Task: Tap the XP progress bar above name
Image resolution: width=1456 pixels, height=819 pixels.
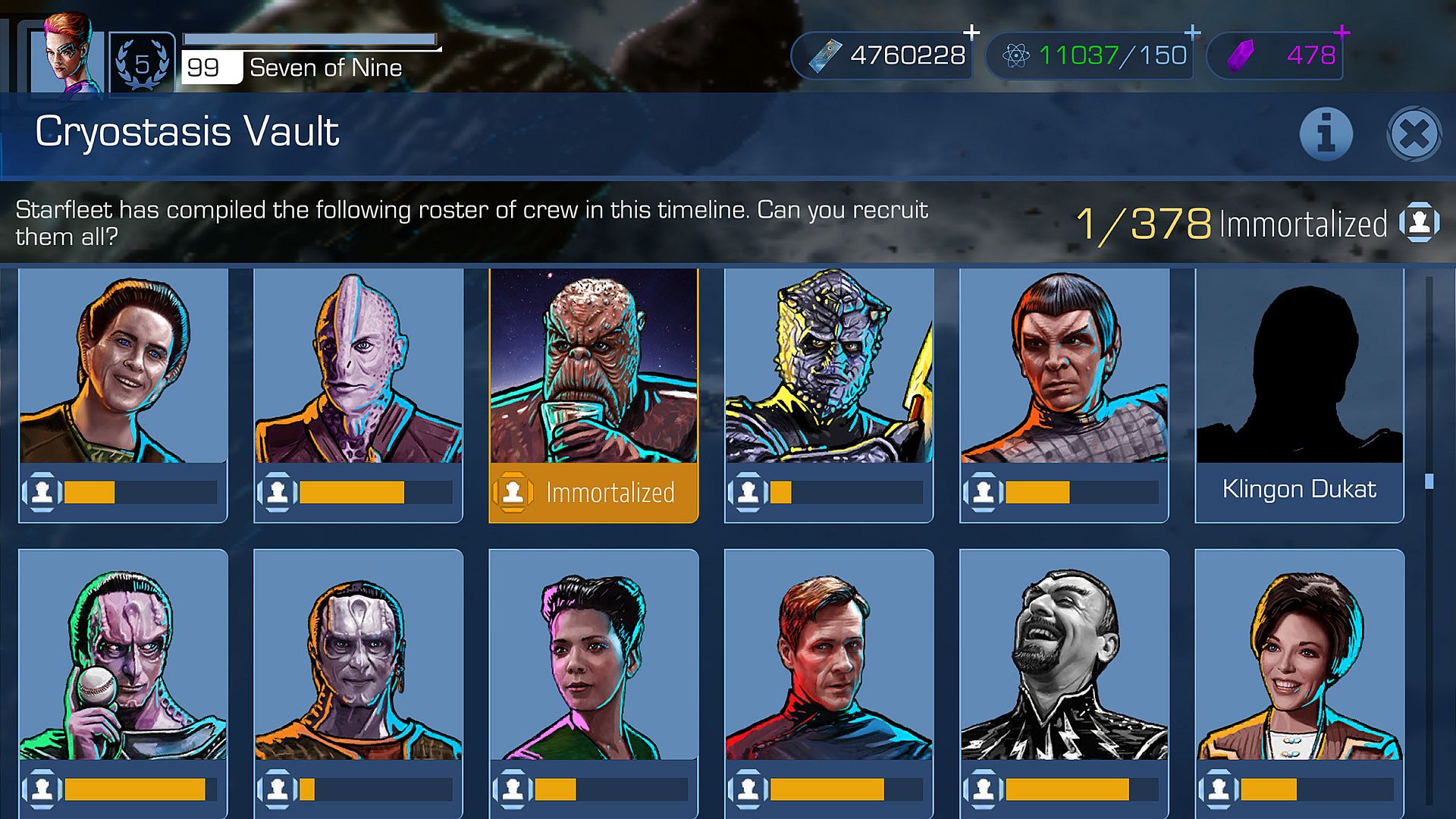Action: pos(311,40)
